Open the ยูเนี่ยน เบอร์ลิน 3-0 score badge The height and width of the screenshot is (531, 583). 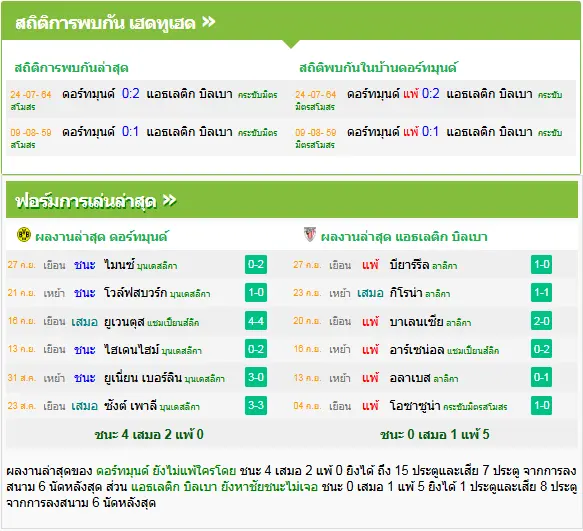point(256,377)
